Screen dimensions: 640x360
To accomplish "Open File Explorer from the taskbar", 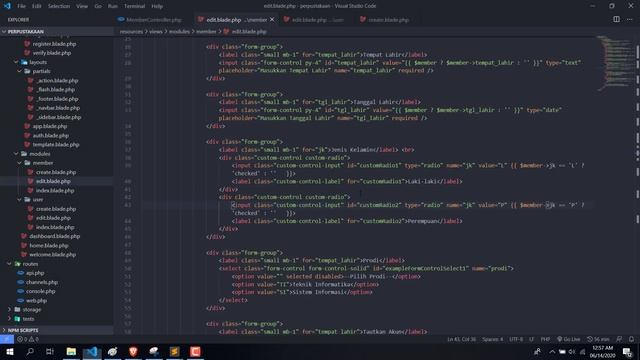I will click(x=71, y=351).
